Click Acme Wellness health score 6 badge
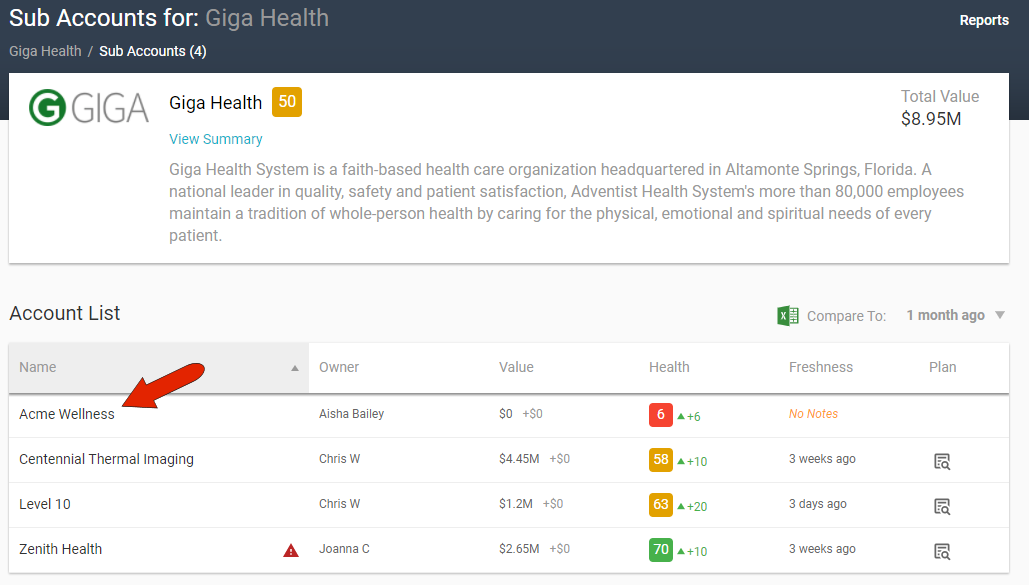This screenshot has width=1029, height=585. pos(660,415)
